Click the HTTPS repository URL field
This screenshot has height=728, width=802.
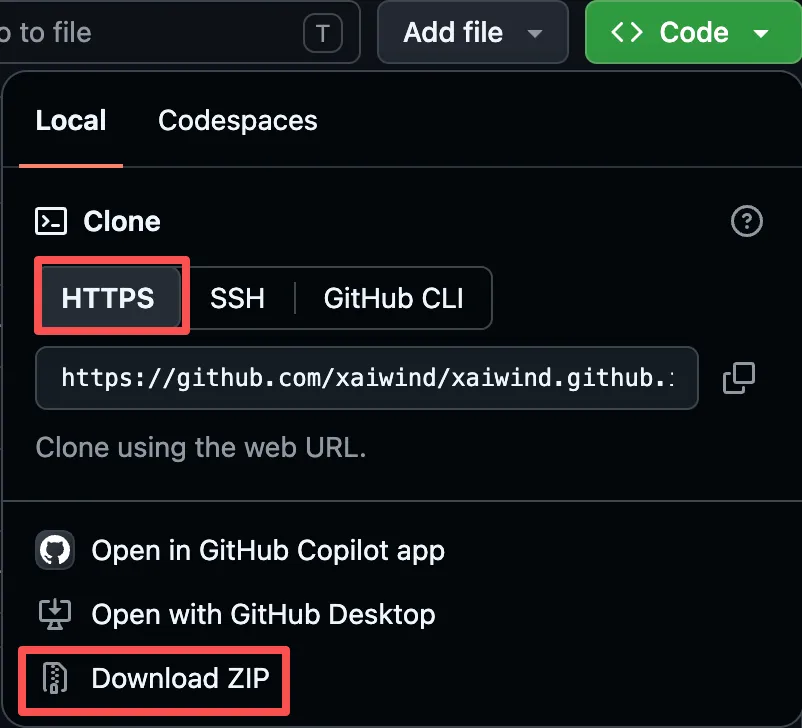click(367, 378)
